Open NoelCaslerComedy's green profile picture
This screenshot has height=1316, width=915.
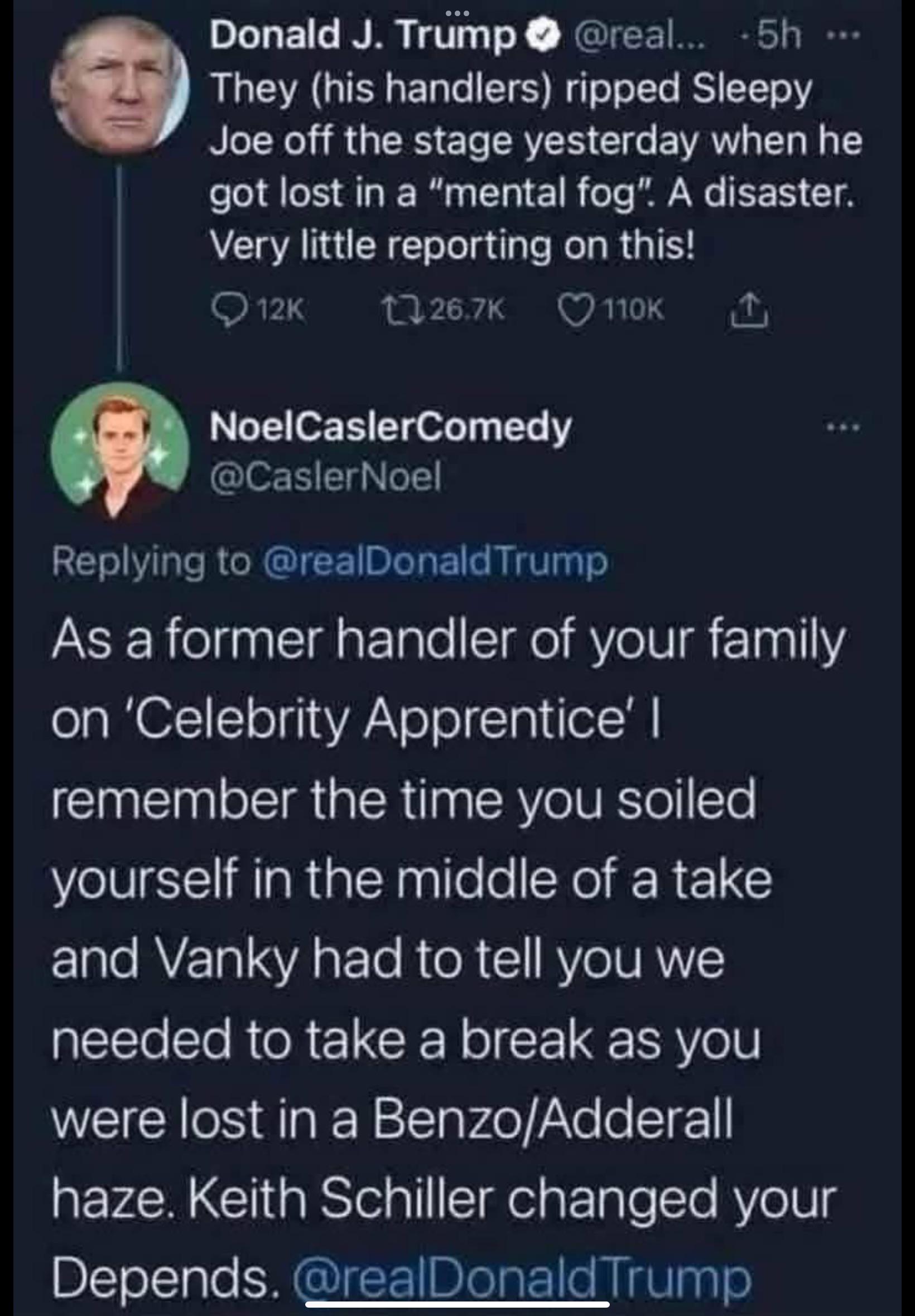(120, 451)
